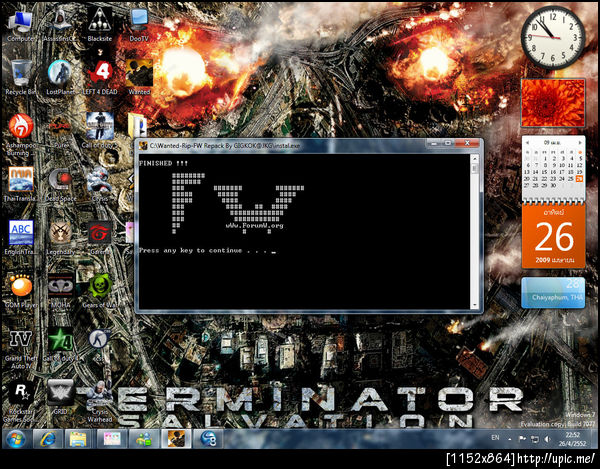This screenshot has height=469, width=600.
Task: Click console window scroll up arrow
Action: pos(474,158)
